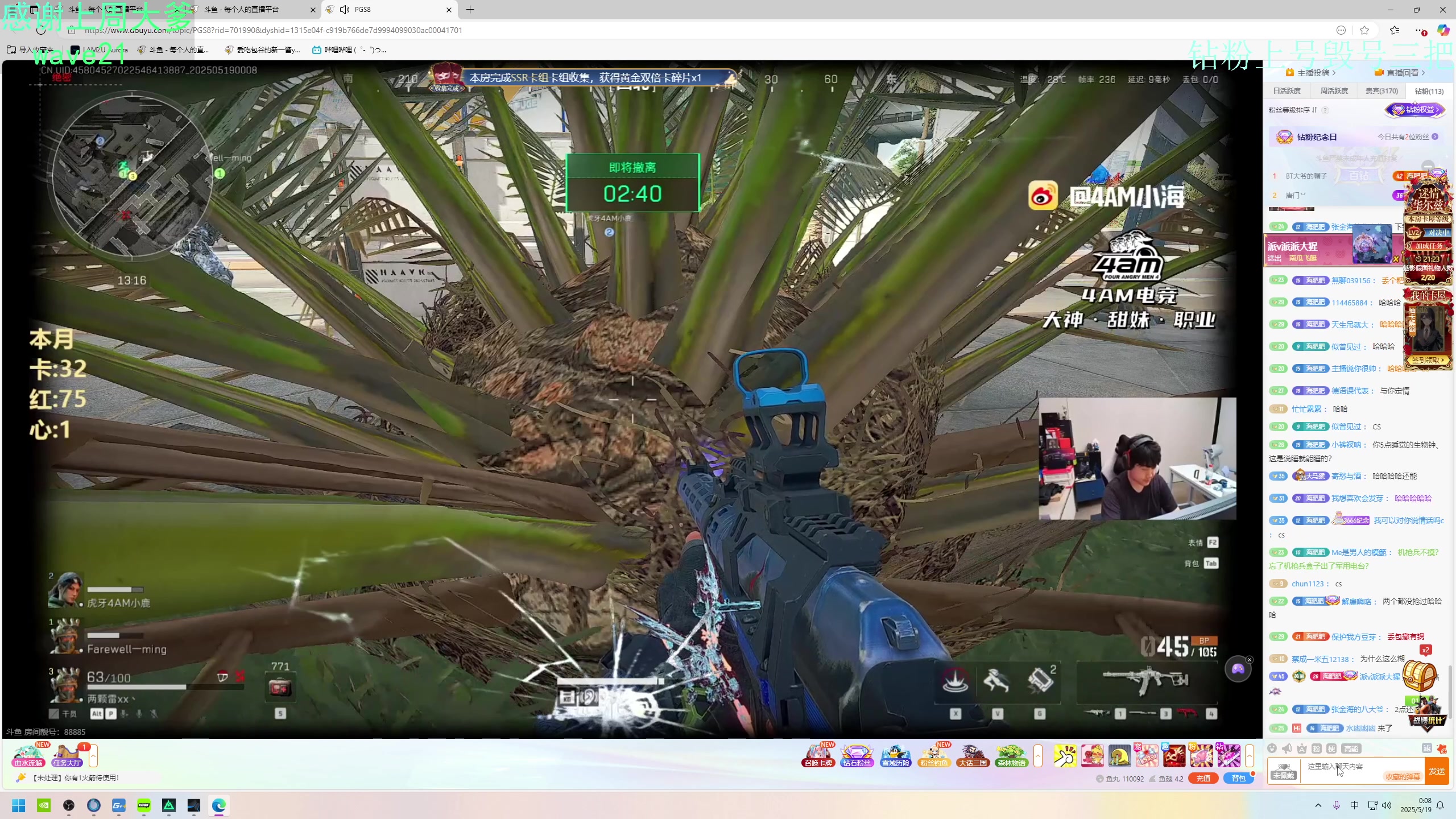Screen dimensions: 1456x819
Task: Open the 森林物语 tree icon
Action: point(1011,756)
